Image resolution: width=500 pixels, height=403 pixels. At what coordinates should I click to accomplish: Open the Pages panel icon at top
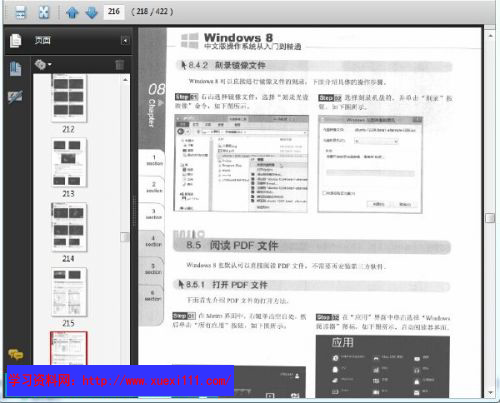(x=15, y=41)
